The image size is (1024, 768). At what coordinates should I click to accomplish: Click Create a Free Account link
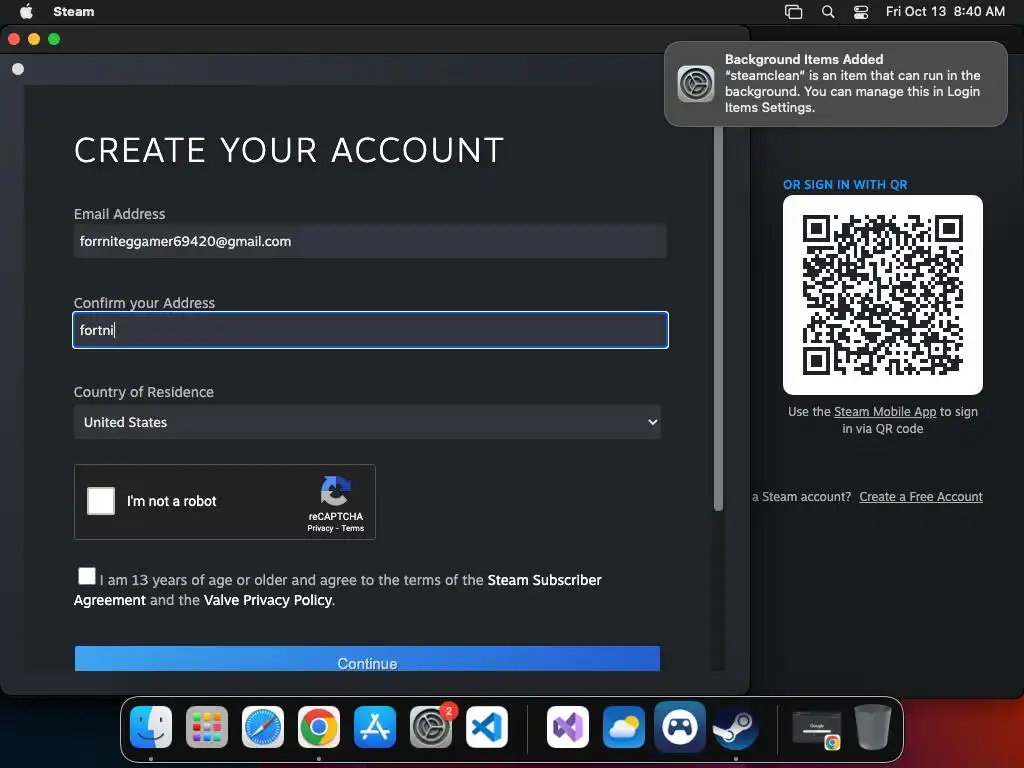click(x=921, y=496)
